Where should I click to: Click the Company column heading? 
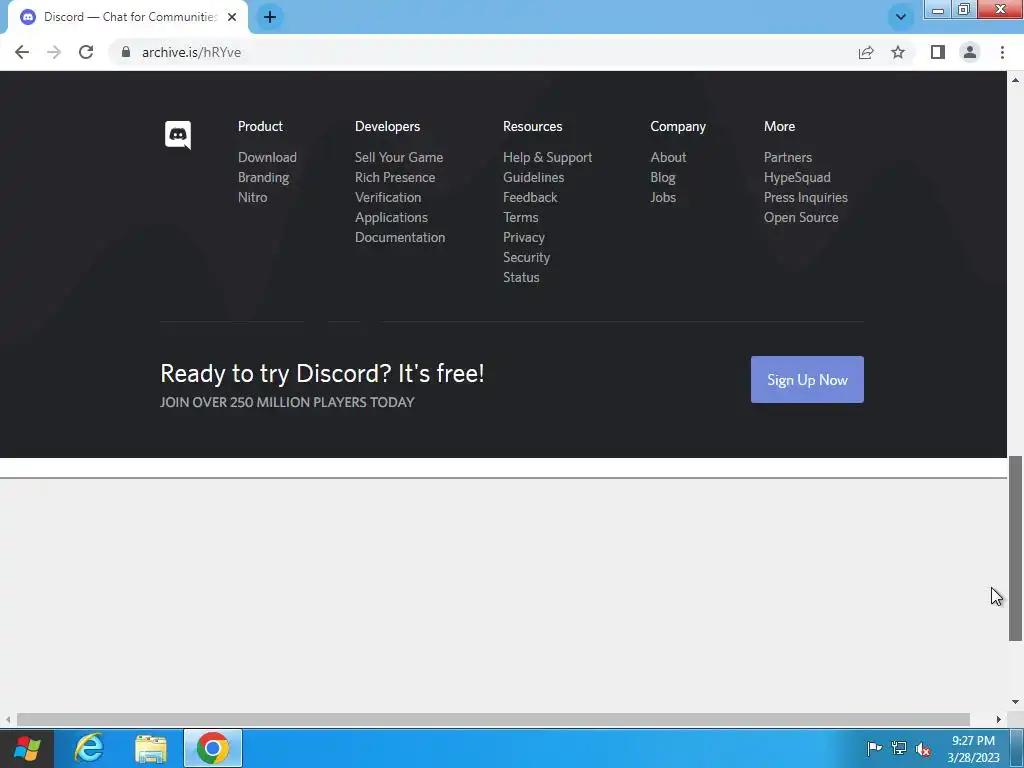(678, 127)
